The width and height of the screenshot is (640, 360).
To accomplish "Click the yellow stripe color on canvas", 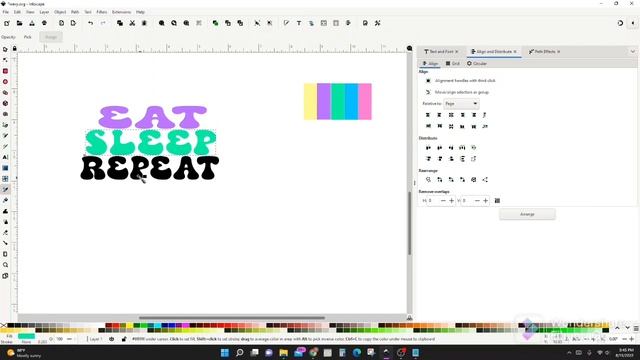I will 310,102.
